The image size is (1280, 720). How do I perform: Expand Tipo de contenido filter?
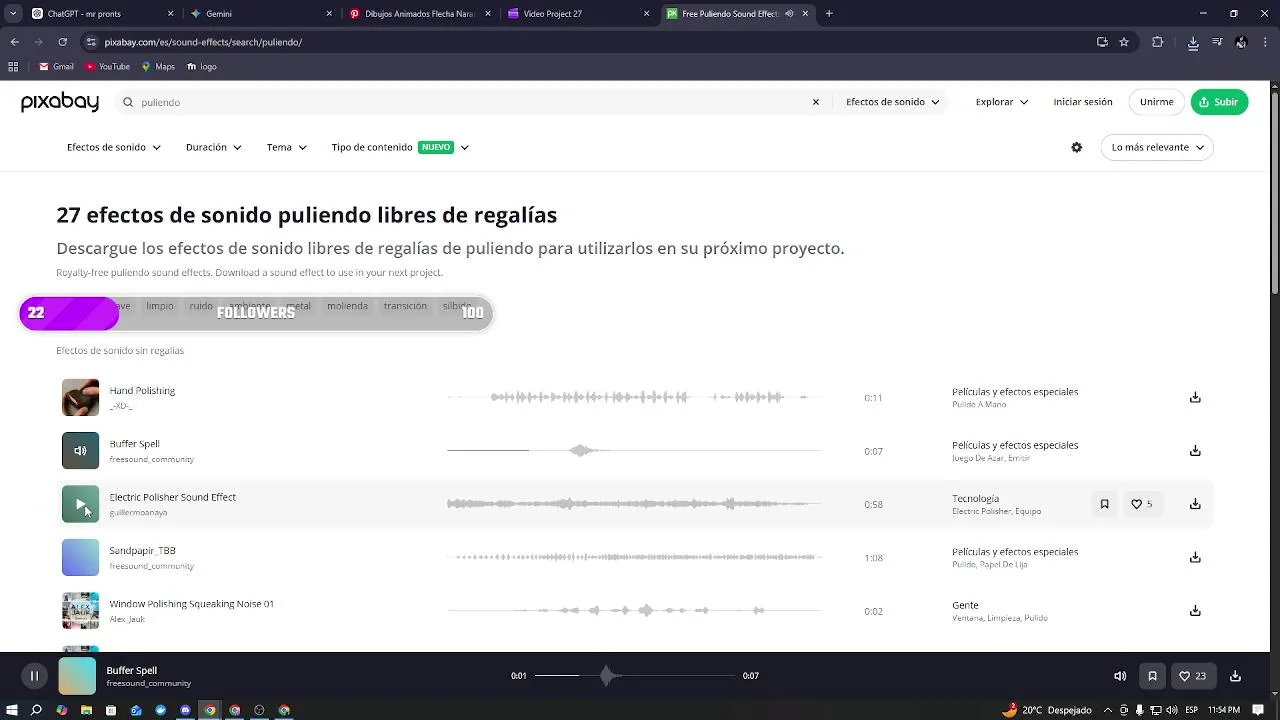(400, 147)
